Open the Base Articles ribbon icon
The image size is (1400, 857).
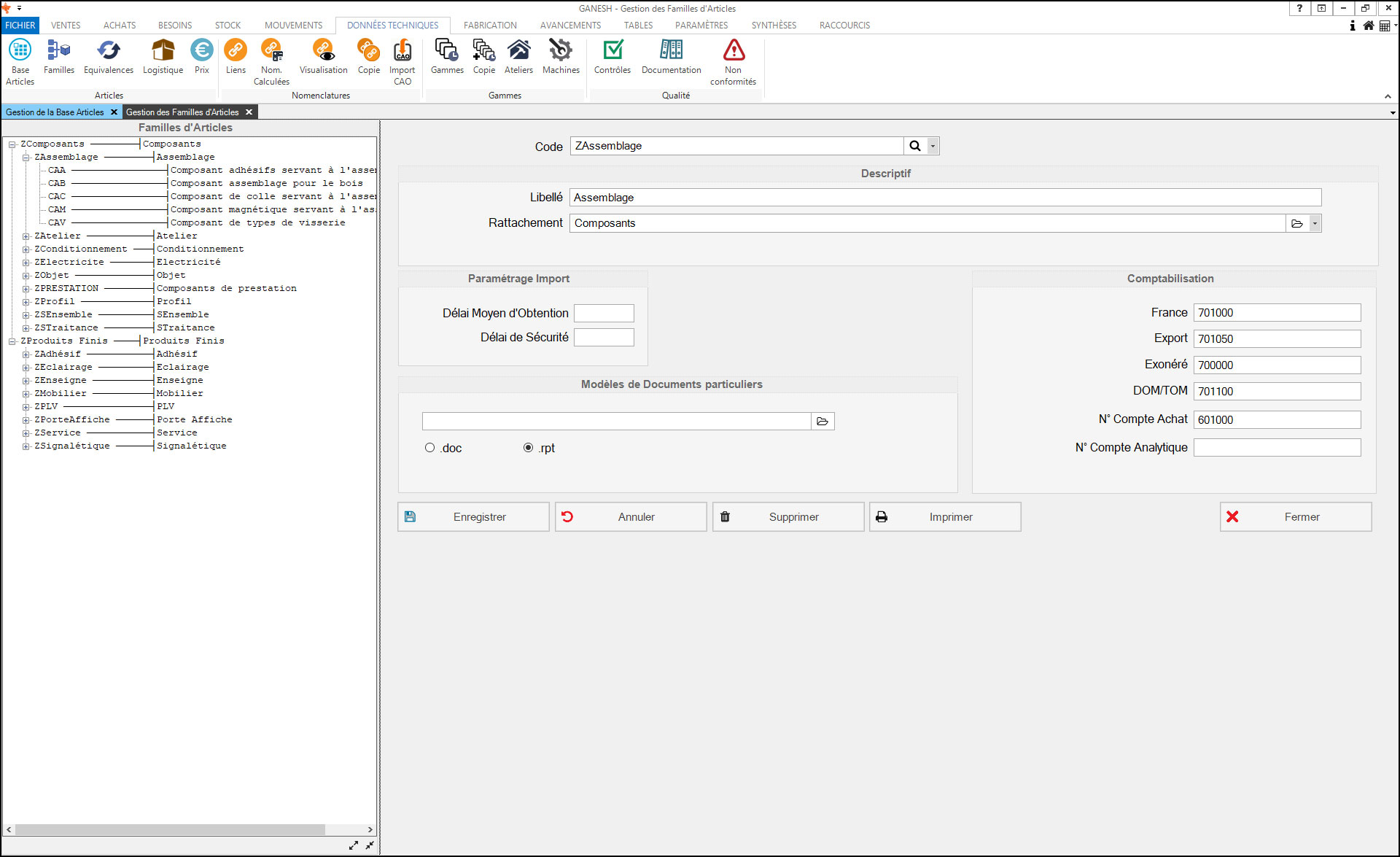20,51
